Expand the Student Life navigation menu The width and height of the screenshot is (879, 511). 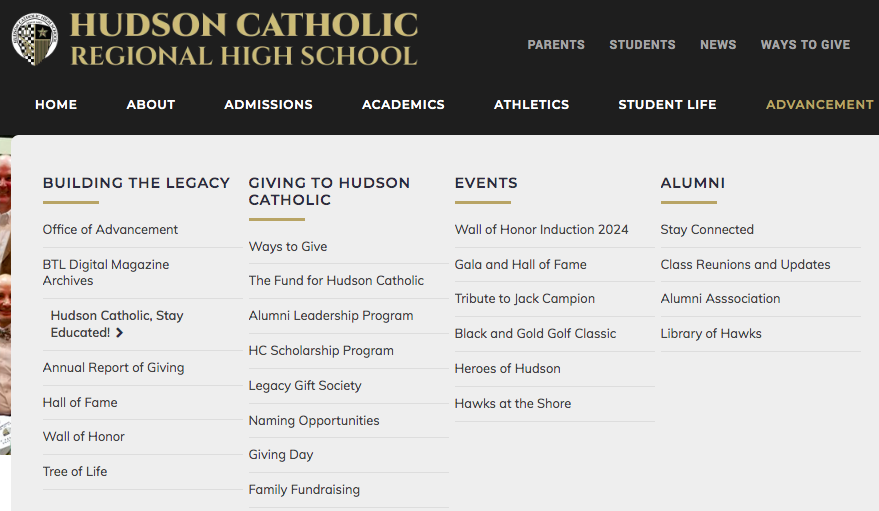click(x=667, y=104)
